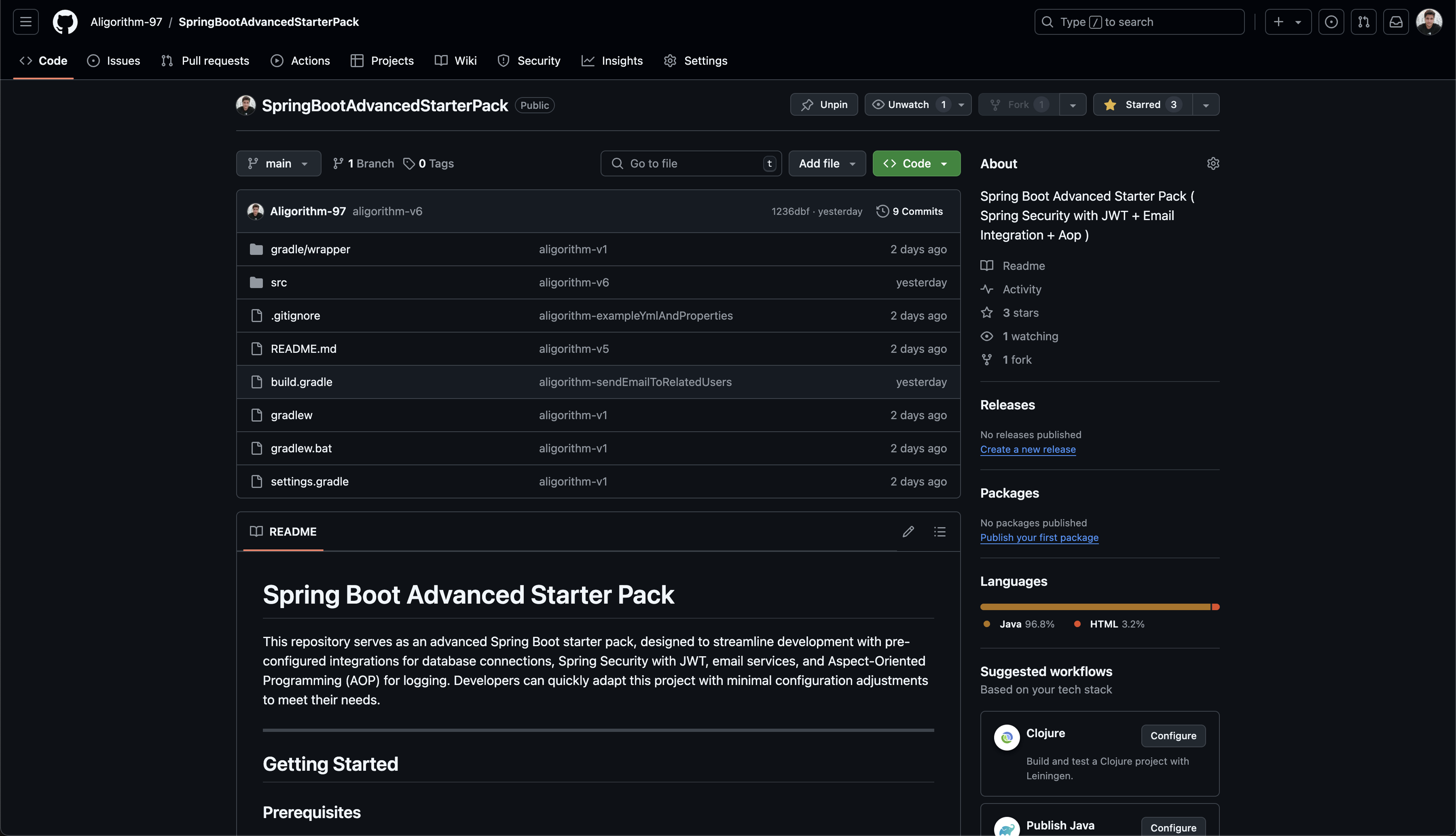Open the green Code dropdown button
This screenshot has height=836, width=1456.
click(x=916, y=163)
